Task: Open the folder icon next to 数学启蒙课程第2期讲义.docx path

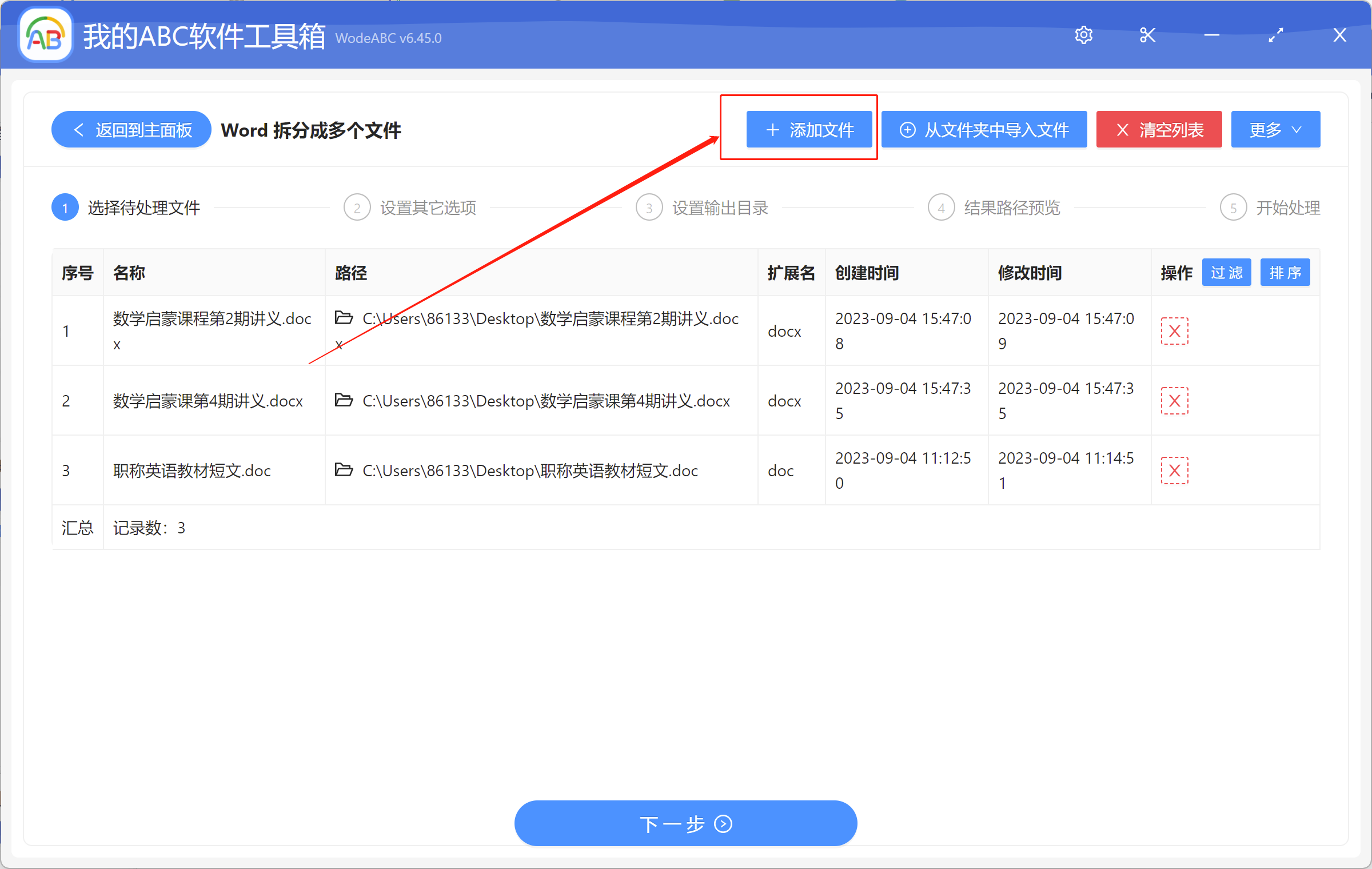Action: coord(344,318)
